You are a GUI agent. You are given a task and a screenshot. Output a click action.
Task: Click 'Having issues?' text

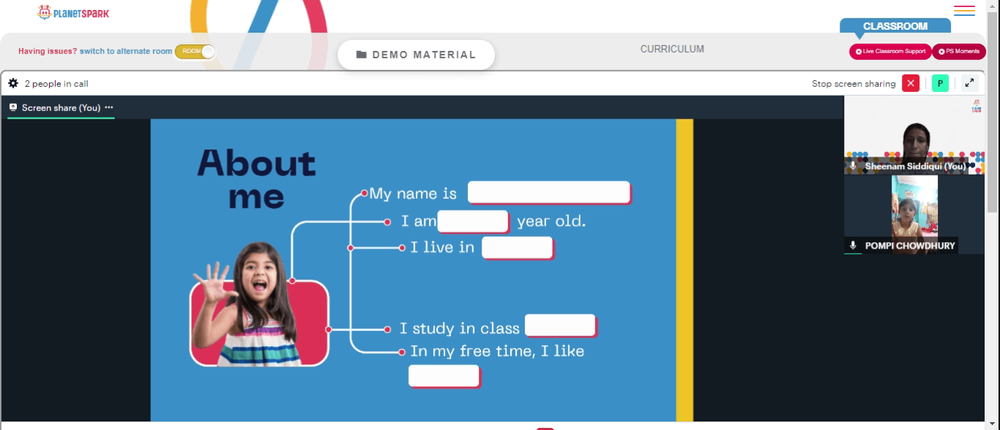click(47, 51)
